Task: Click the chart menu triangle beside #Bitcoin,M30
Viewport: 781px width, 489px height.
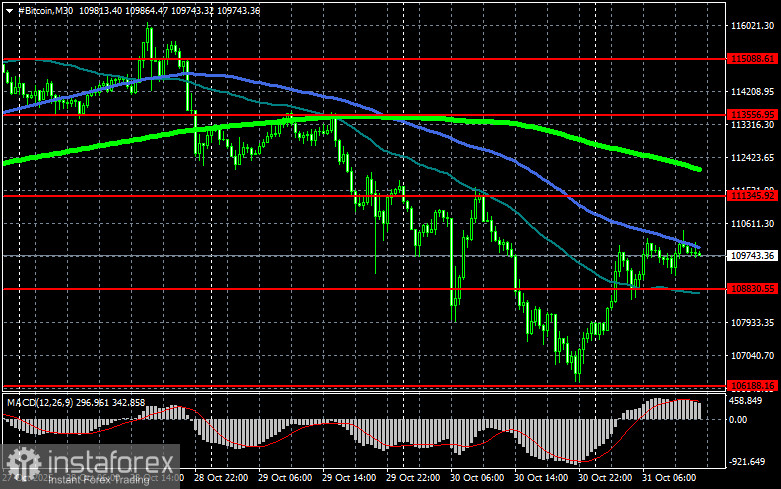Action: coord(9,11)
